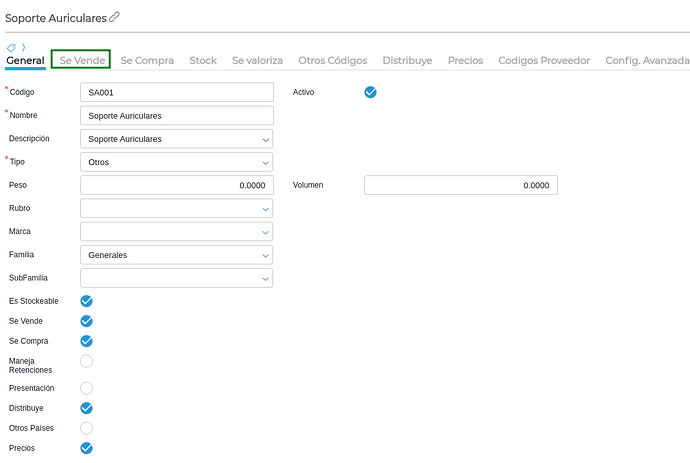Disable the Distribuye checkbox
Screen dimensions: 690x463
click(86, 408)
